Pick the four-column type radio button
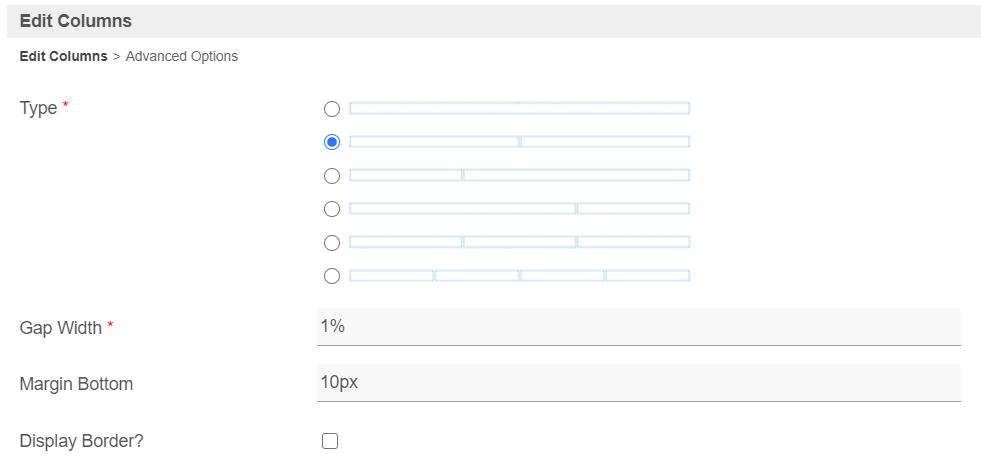The width and height of the screenshot is (981, 472). pyautogui.click(x=332, y=276)
